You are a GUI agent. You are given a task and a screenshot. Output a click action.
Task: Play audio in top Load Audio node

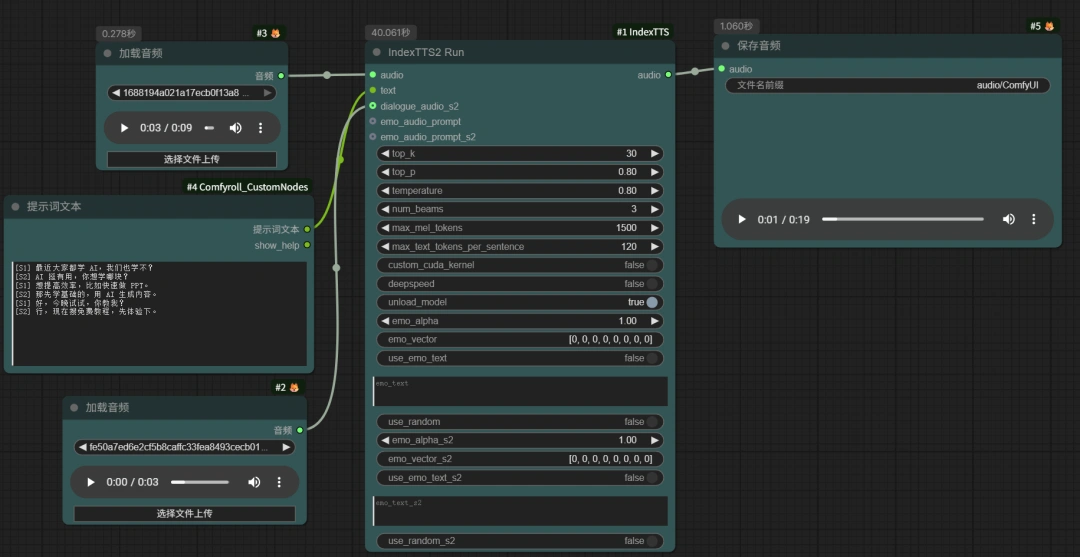[125, 128]
